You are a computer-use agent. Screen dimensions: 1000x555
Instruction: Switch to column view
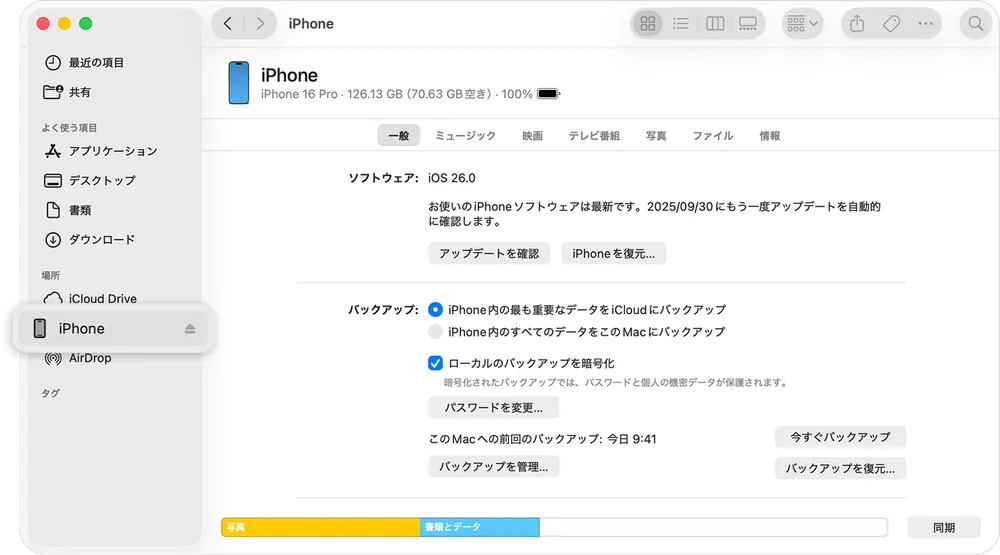tap(715, 24)
